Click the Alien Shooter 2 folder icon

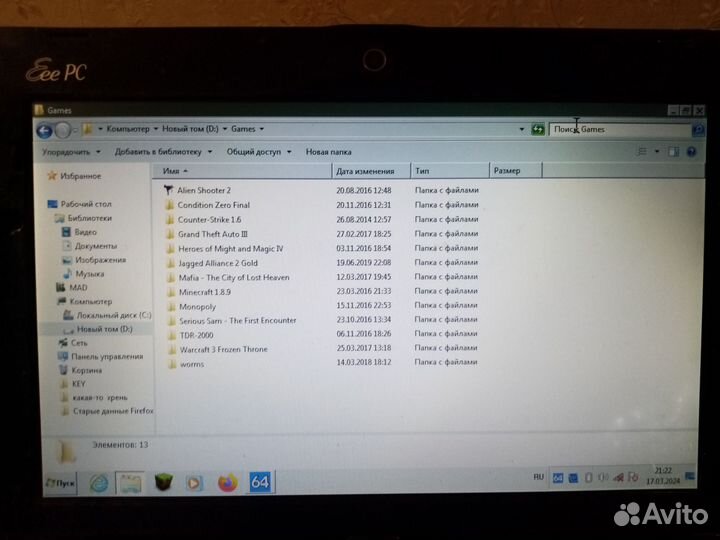(169, 190)
